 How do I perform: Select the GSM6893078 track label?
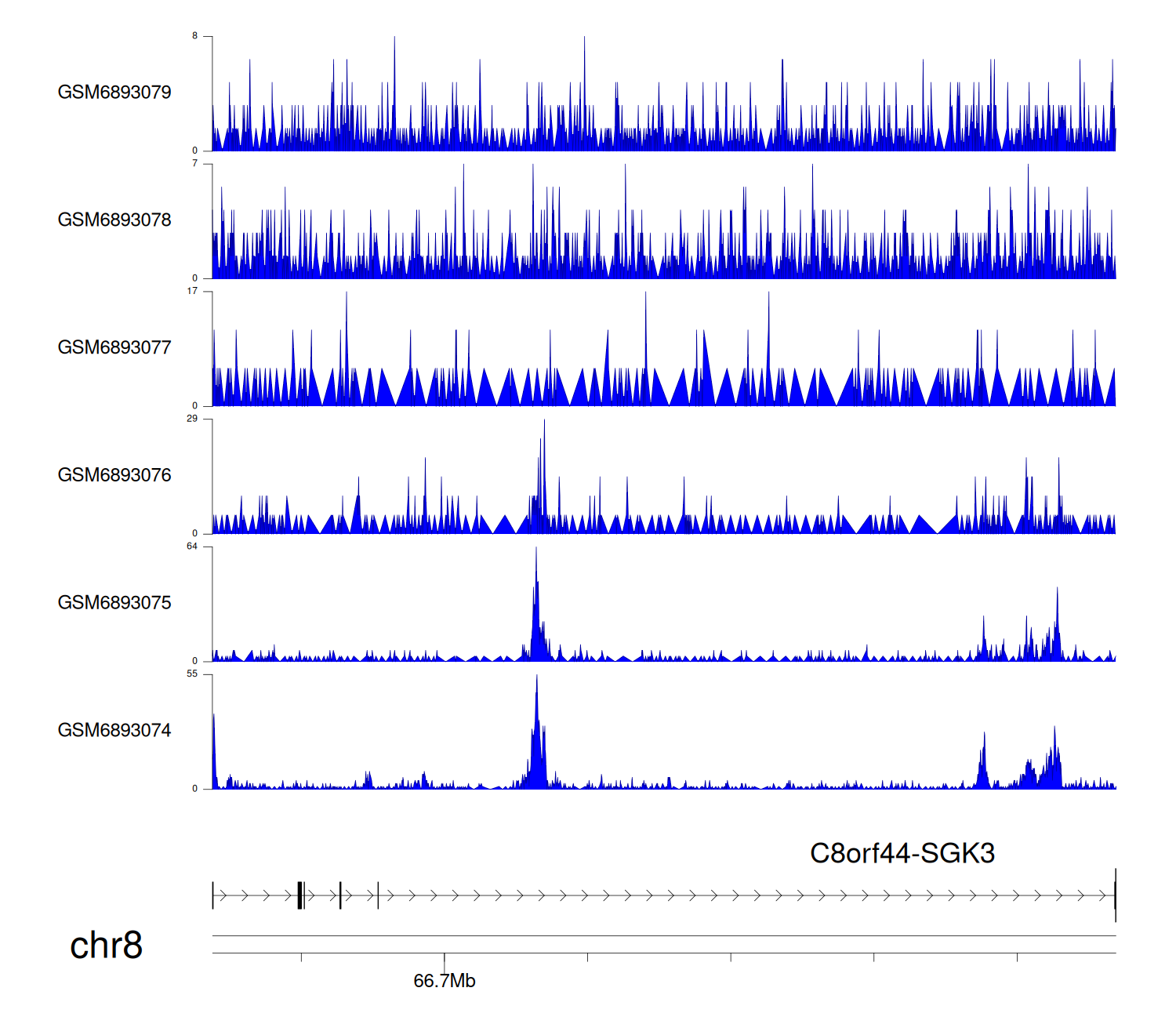114,220
